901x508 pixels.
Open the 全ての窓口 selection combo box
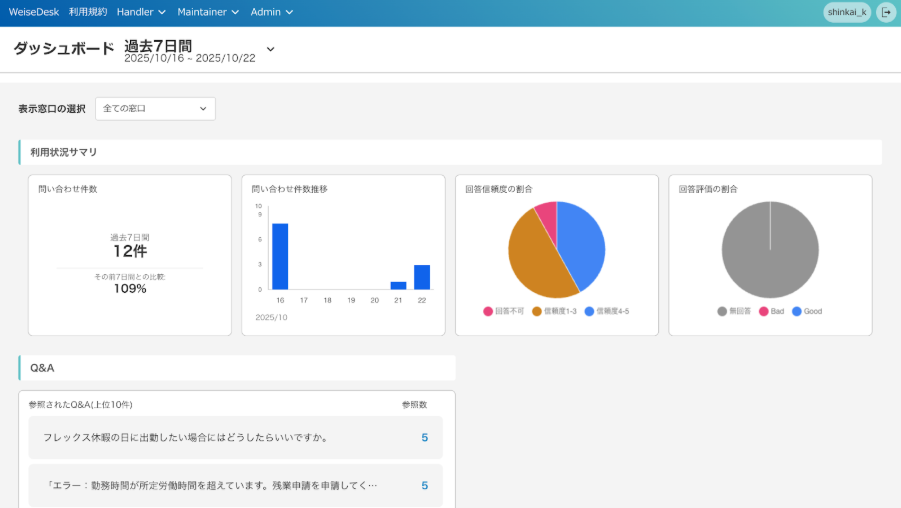coord(155,108)
